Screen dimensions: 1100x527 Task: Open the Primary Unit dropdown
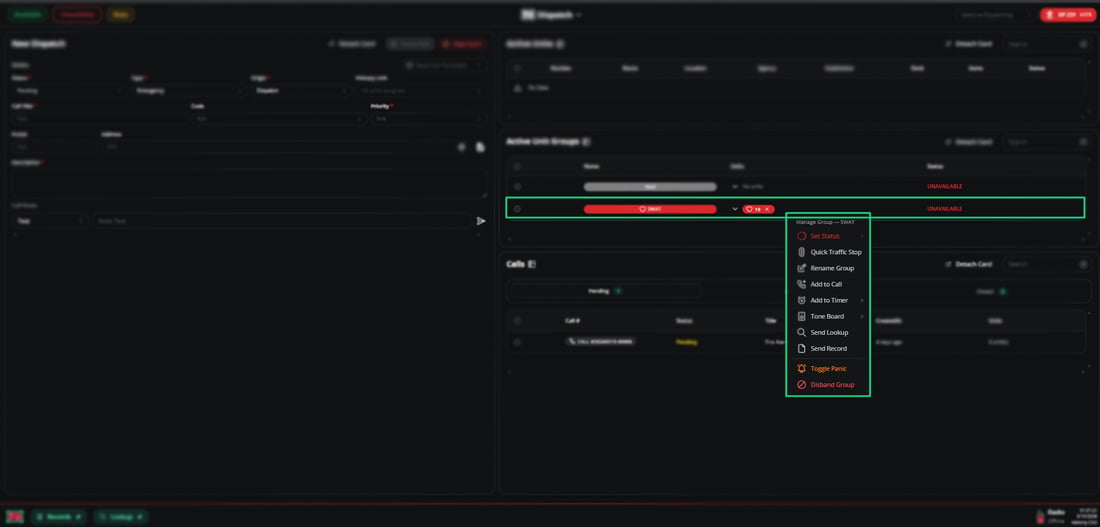[420, 91]
